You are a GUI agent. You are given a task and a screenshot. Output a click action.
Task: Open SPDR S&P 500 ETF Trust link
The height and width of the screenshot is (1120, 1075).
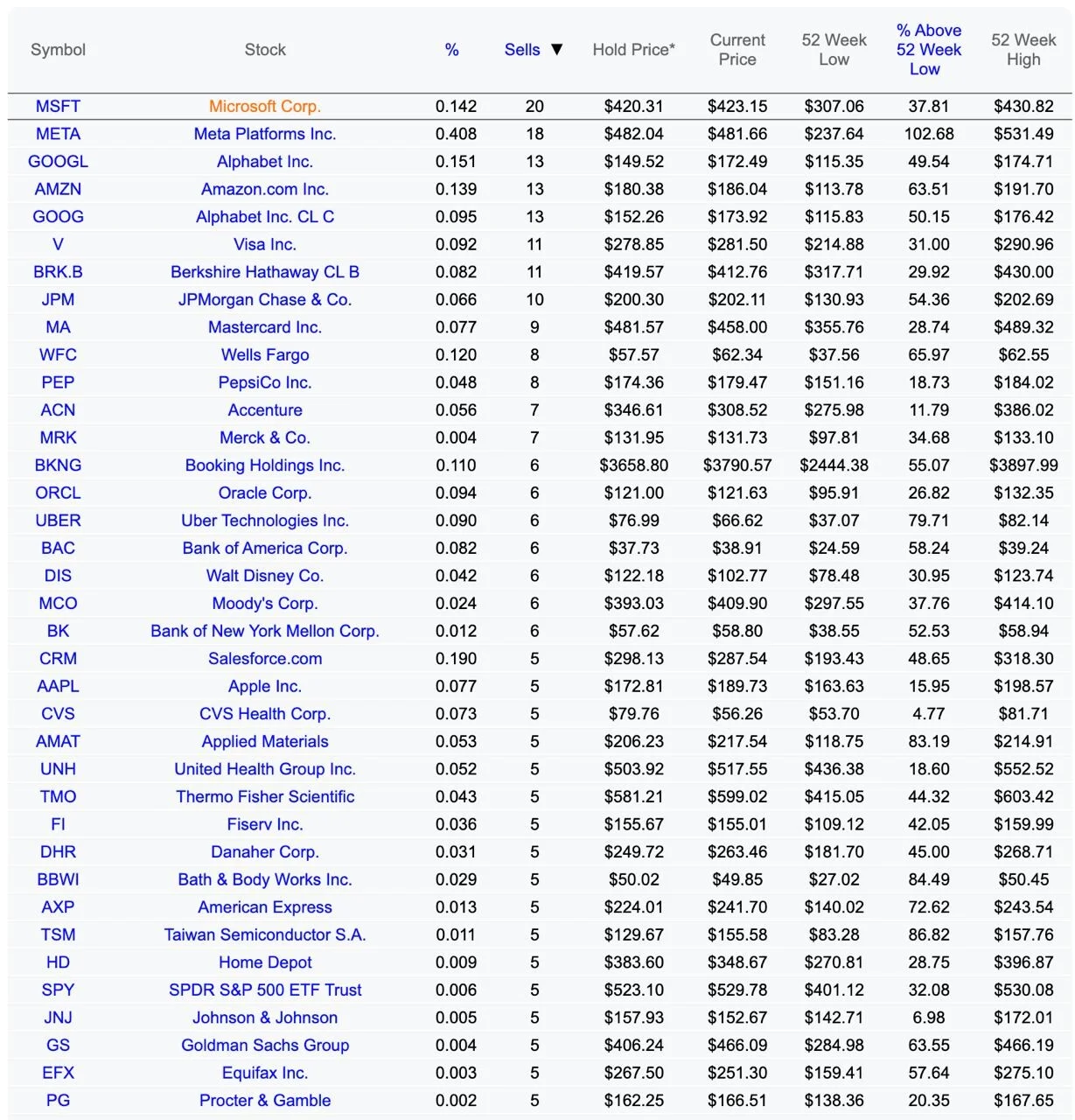[265, 990]
